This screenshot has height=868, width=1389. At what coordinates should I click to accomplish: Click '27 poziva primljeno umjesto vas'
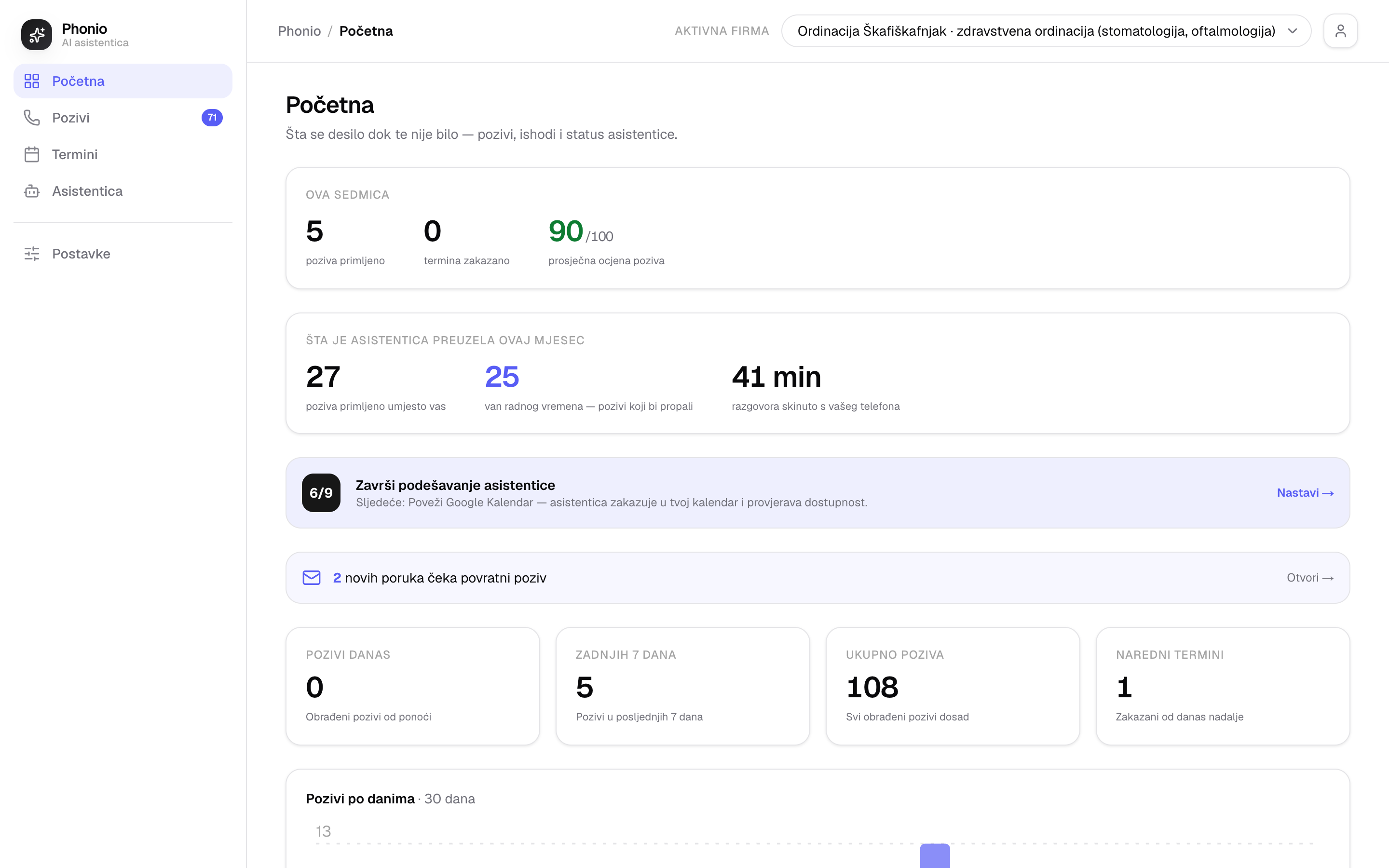click(375, 388)
